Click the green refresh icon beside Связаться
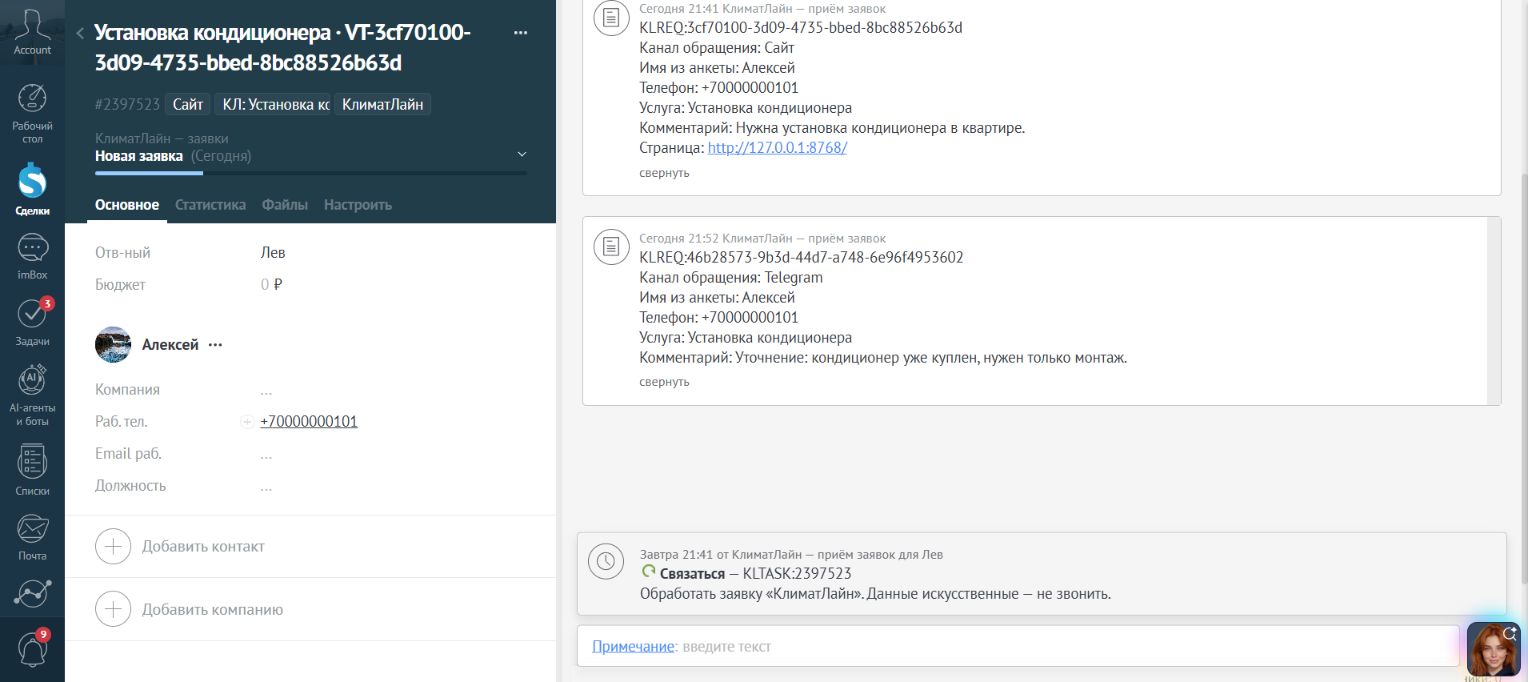 [x=648, y=572]
